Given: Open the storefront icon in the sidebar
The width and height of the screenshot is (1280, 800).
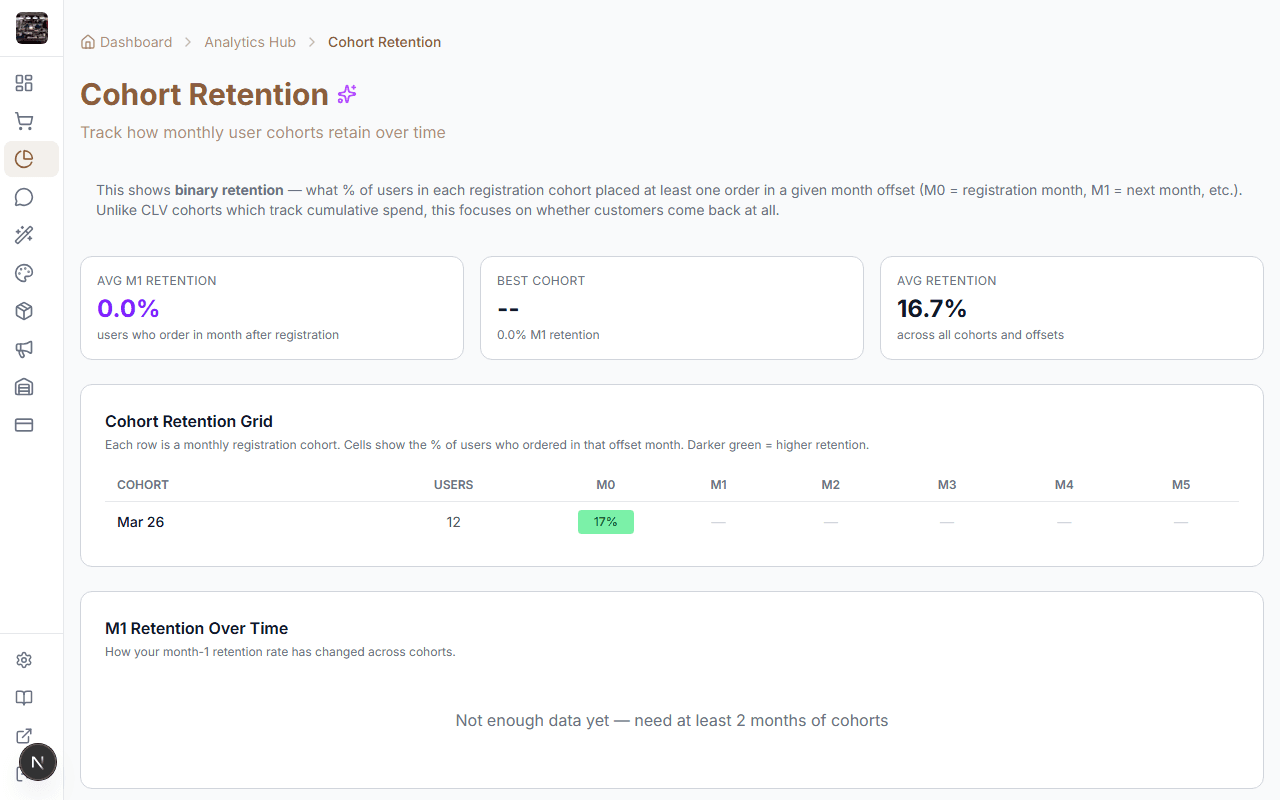Looking at the screenshot, I should 24,387.
